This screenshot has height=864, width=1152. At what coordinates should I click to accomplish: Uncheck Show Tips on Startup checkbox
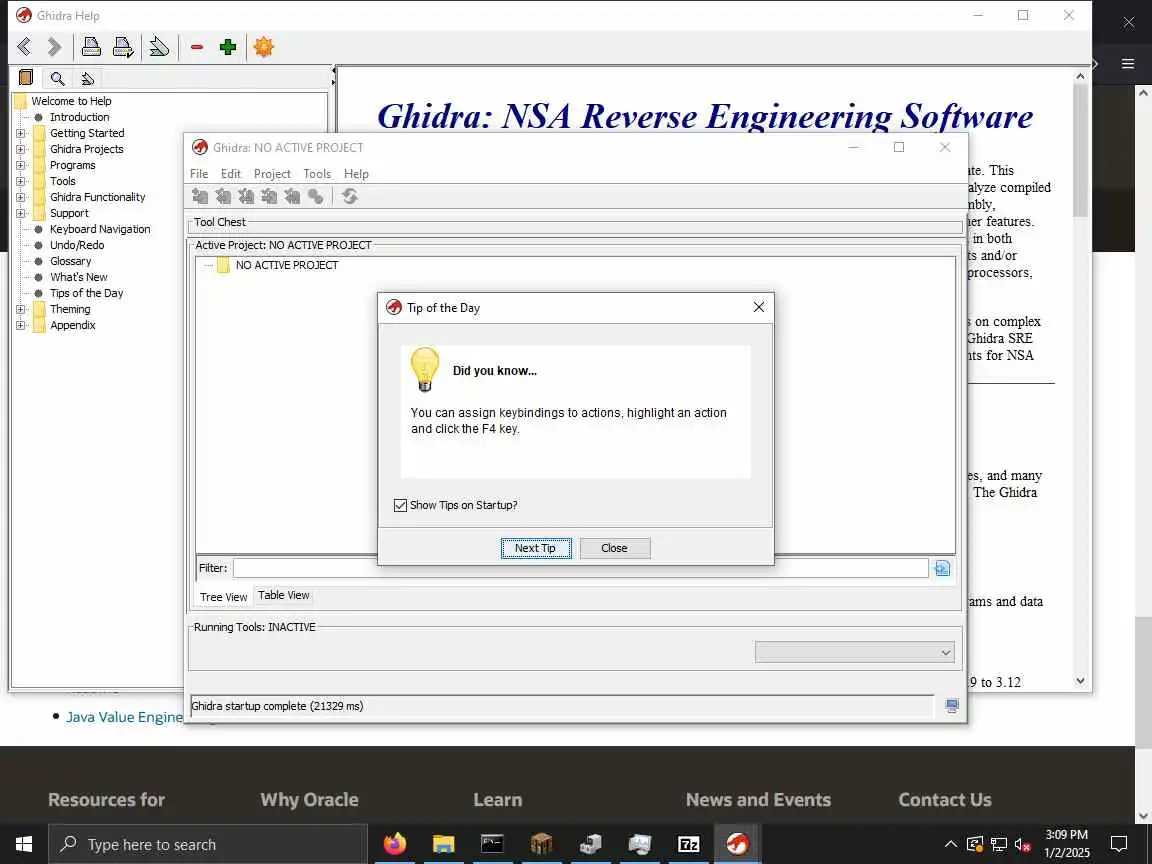pos(400,505)
